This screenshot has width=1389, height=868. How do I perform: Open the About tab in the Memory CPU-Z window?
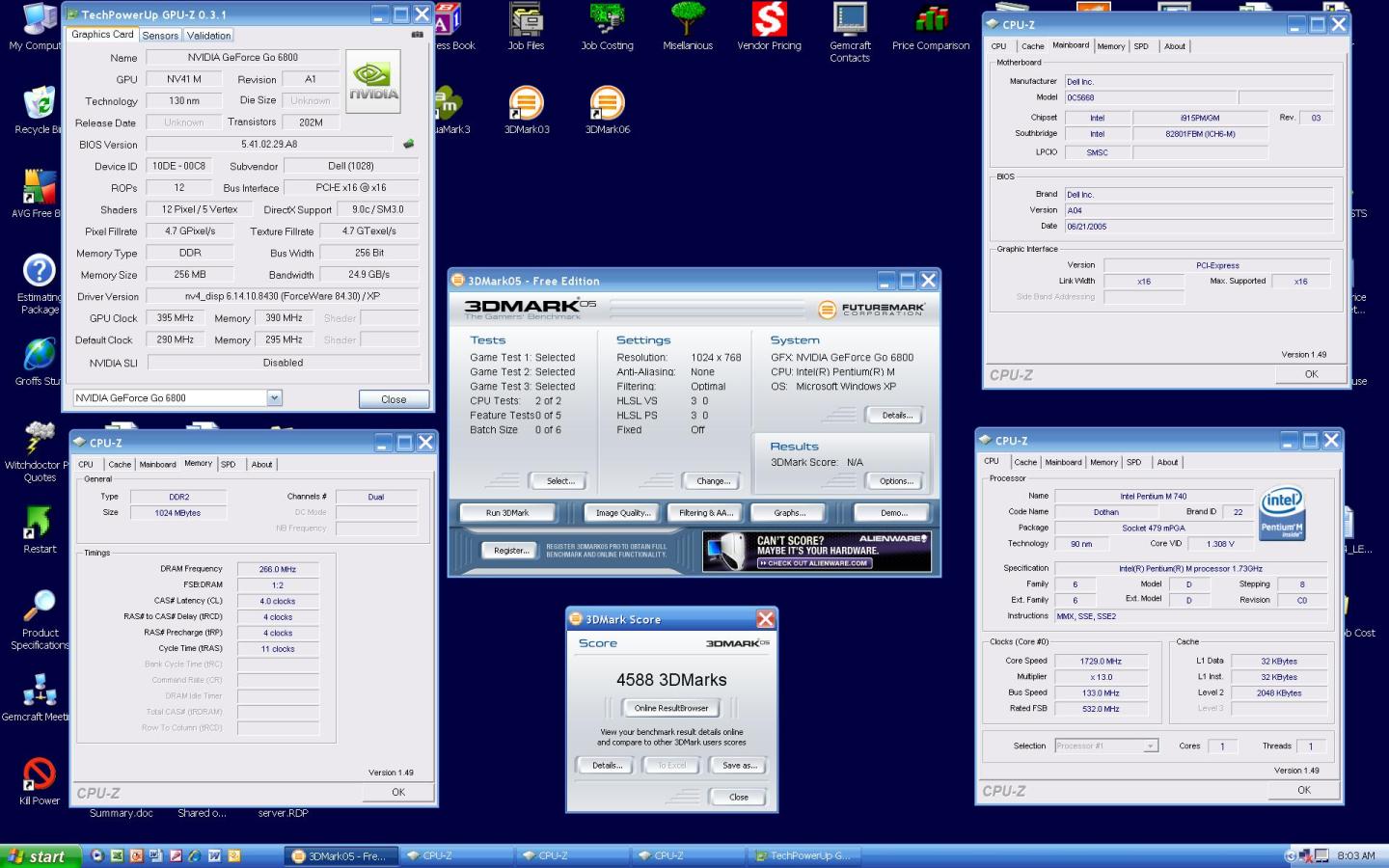pos(261,465)
